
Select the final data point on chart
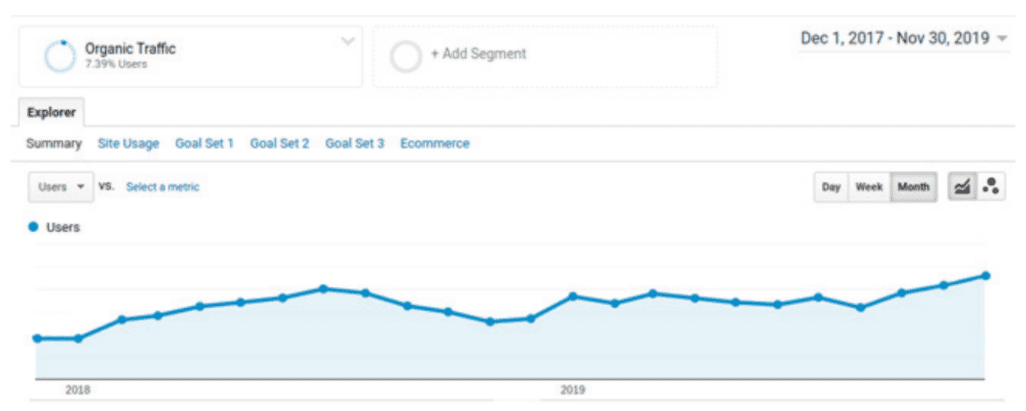(985, 276)
